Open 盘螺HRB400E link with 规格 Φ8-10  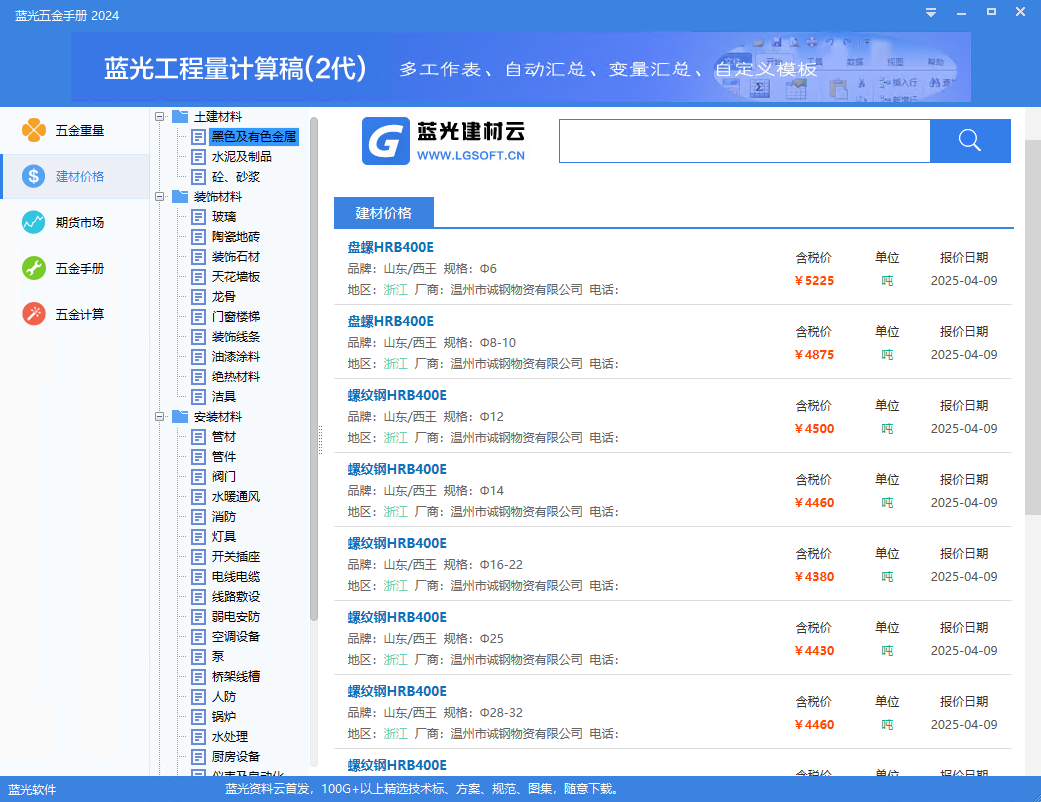[x=390, y=321]
